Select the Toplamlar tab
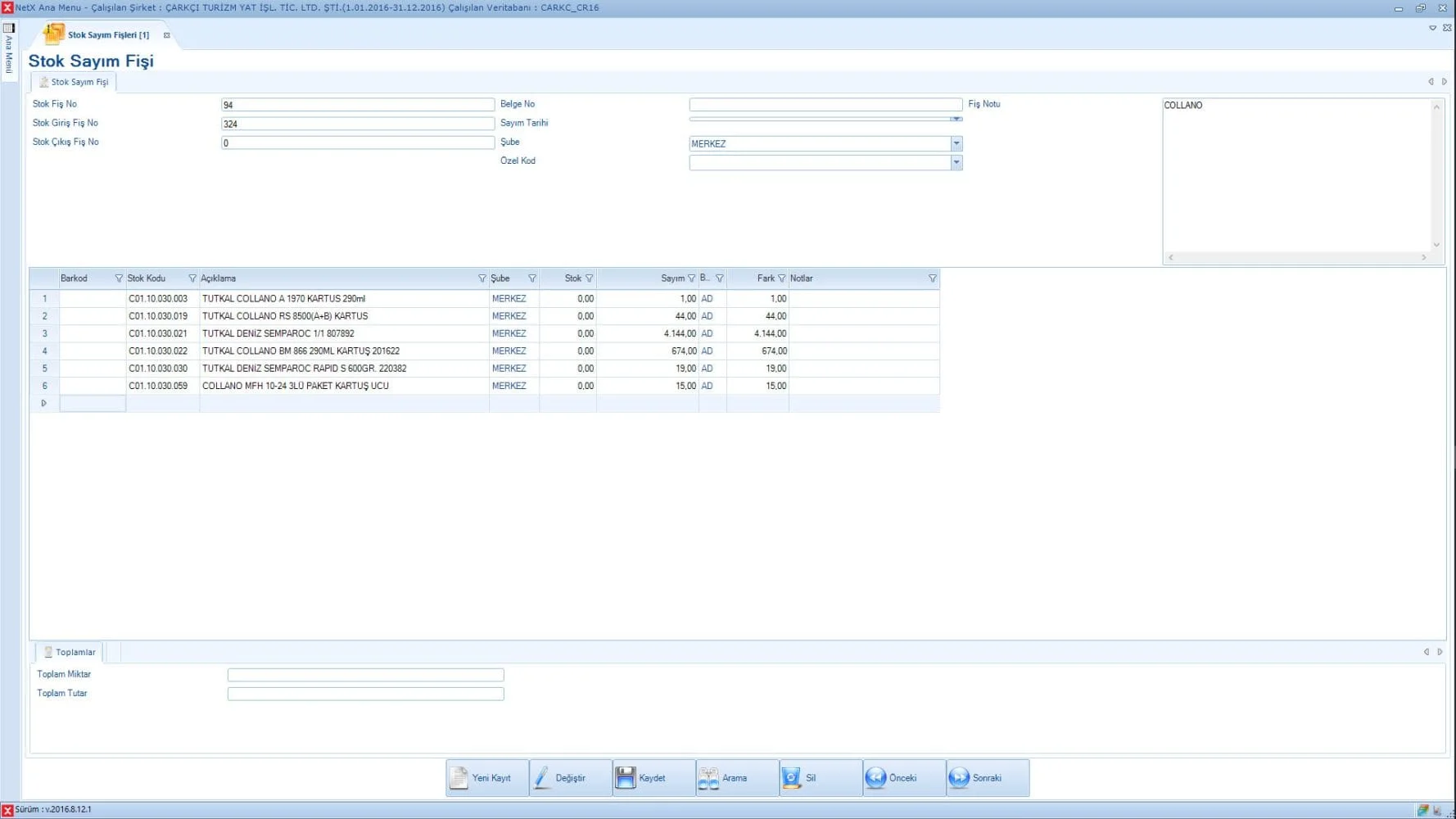Screen dimensions: 1456x819 tap(70, 652)
